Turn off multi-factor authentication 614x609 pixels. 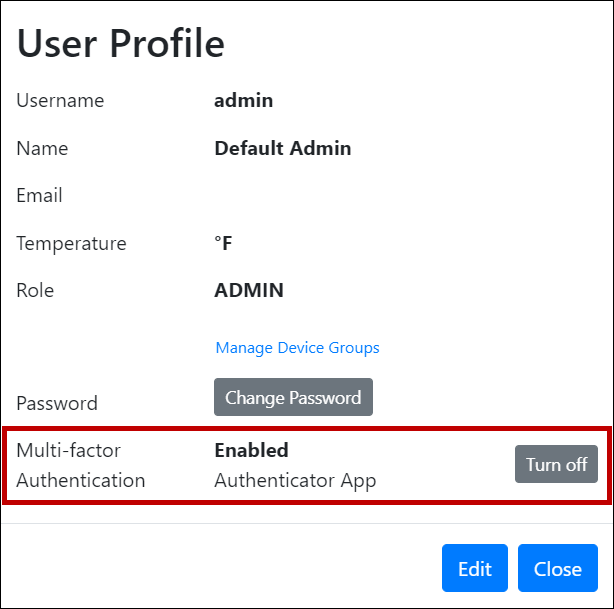tap(556, 465)
